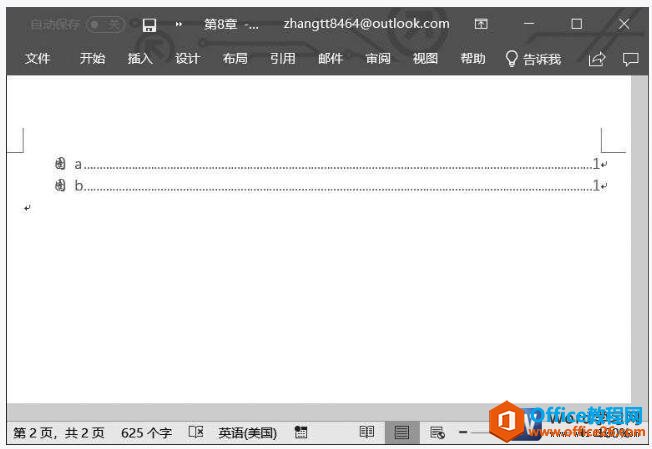Click the table of figures entry 图 a
Screen dimensions: 652x449
coord(330,164)
